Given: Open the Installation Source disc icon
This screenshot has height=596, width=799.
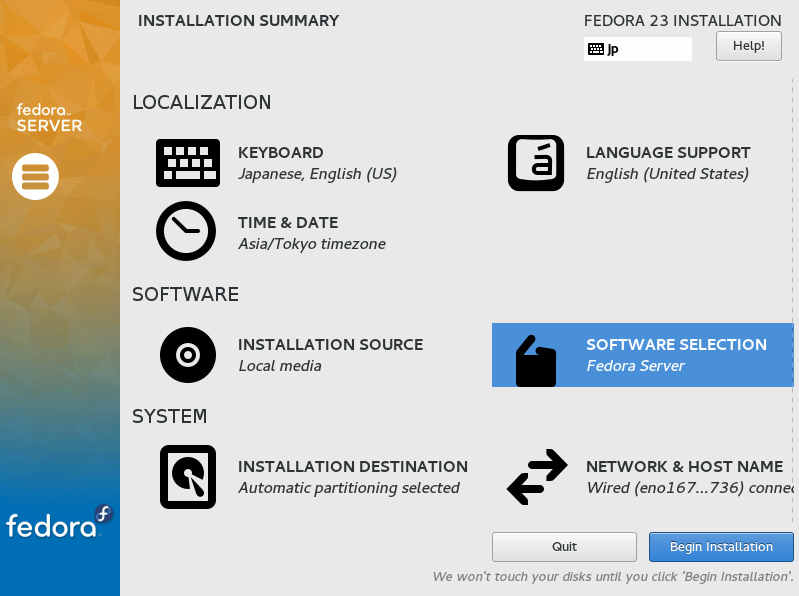Looking at the screenshot, I should coord(188,355).
